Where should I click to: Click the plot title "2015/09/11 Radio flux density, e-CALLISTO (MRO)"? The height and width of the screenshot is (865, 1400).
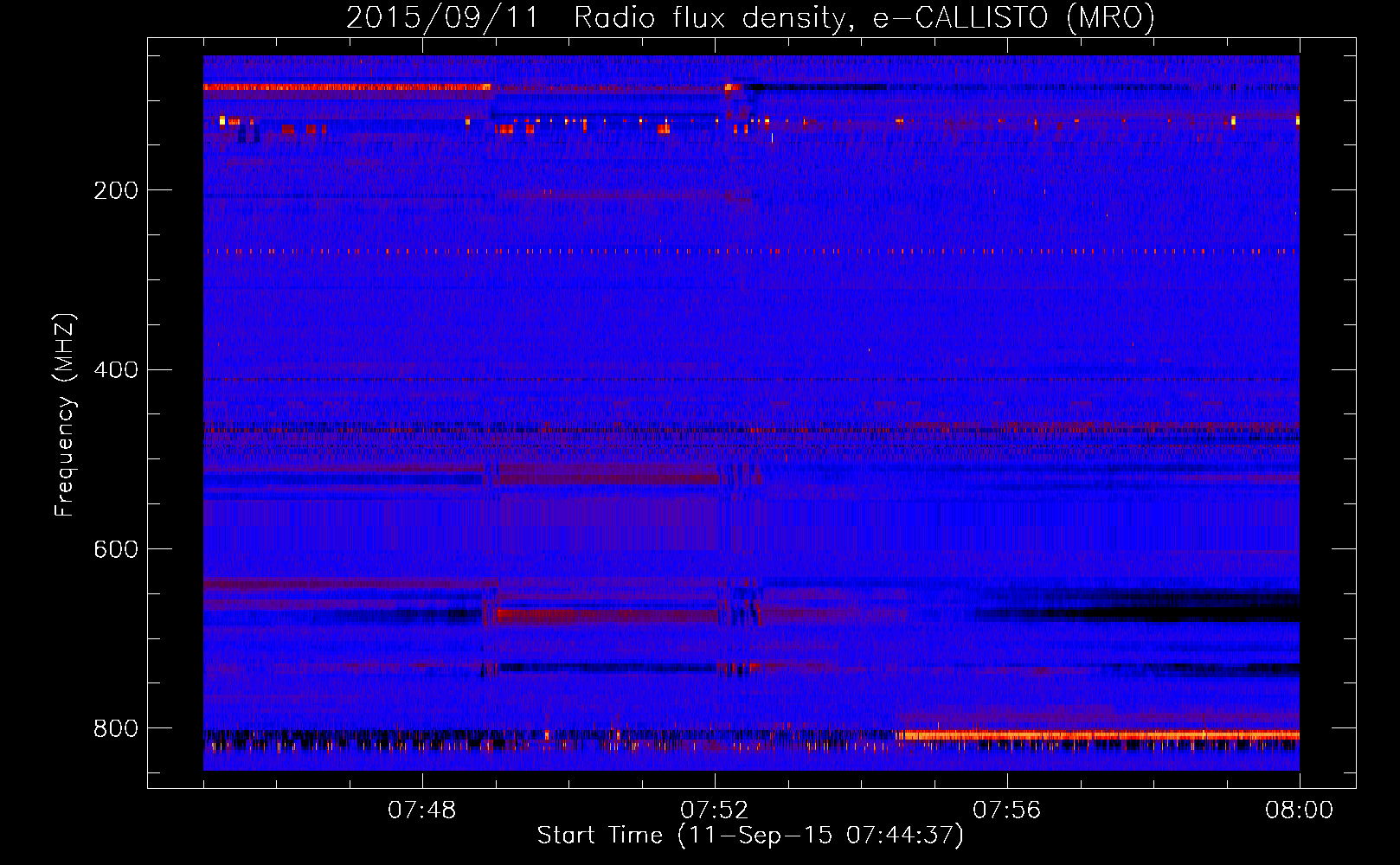[750, 17]
